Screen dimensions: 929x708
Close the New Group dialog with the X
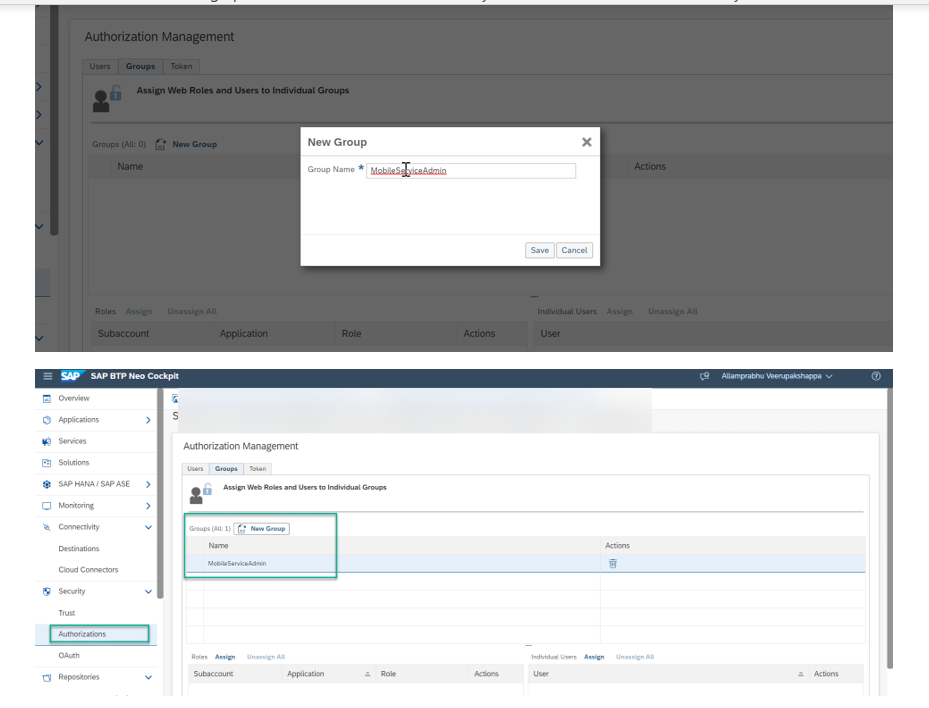pyautogui.click(x=587, y=142)
